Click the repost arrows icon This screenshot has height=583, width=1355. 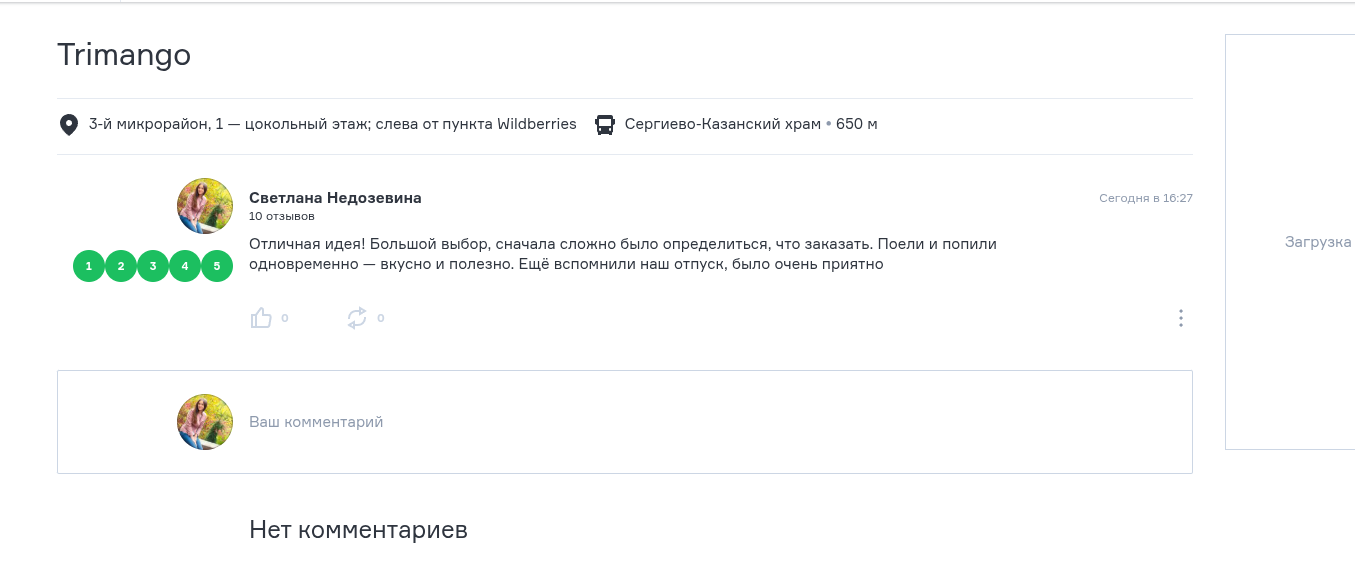[357, 318]
